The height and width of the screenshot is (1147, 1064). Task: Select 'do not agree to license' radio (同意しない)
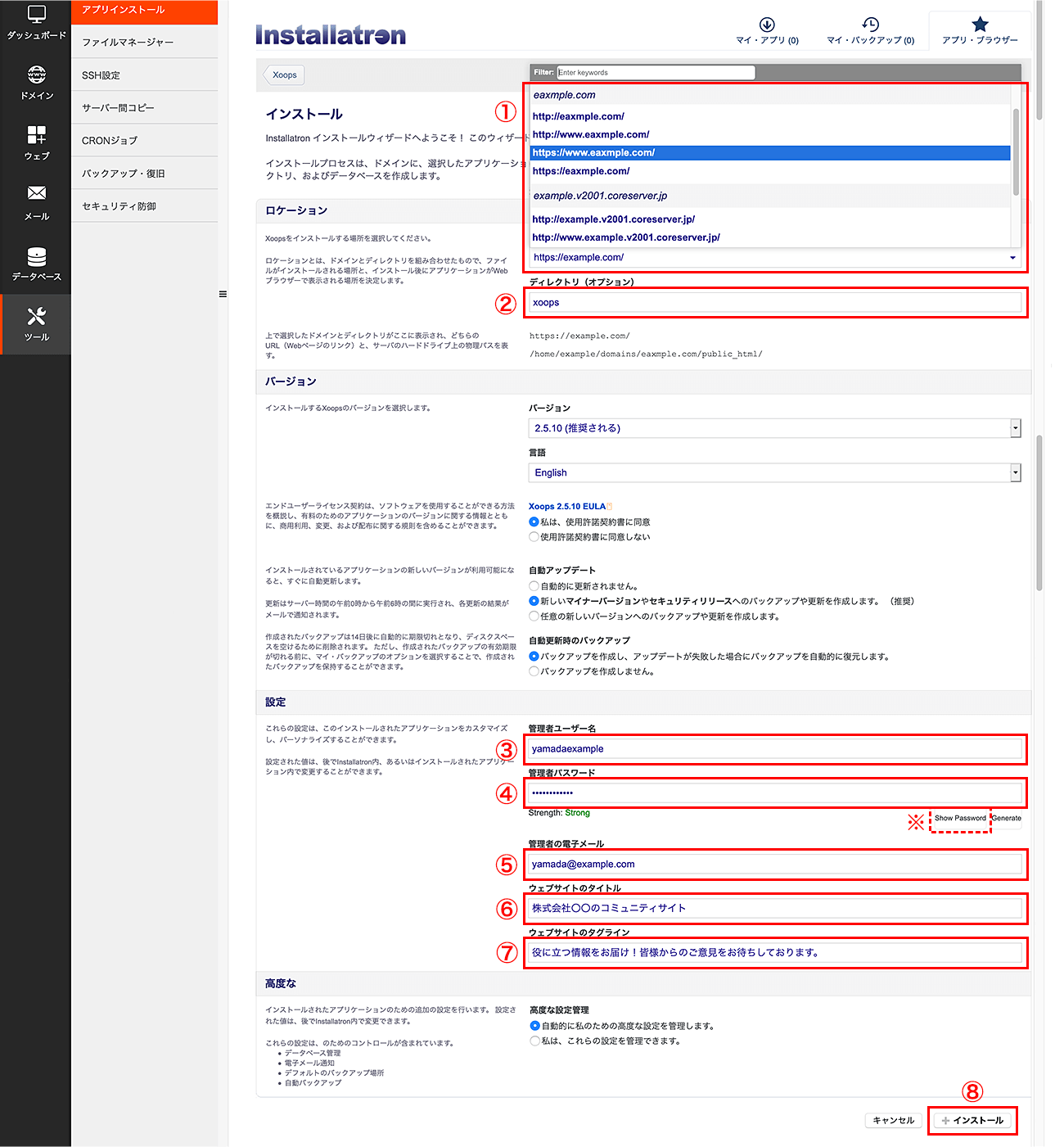coord(534,537)
